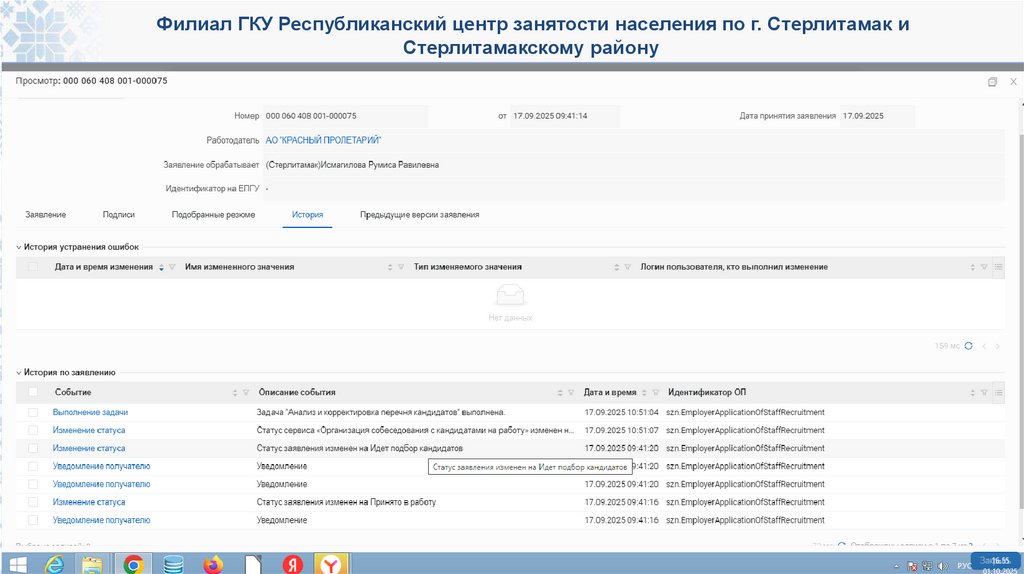The image size is (1024, 574).
Task: Select all rows in error history table
Action: click(33, 267)
